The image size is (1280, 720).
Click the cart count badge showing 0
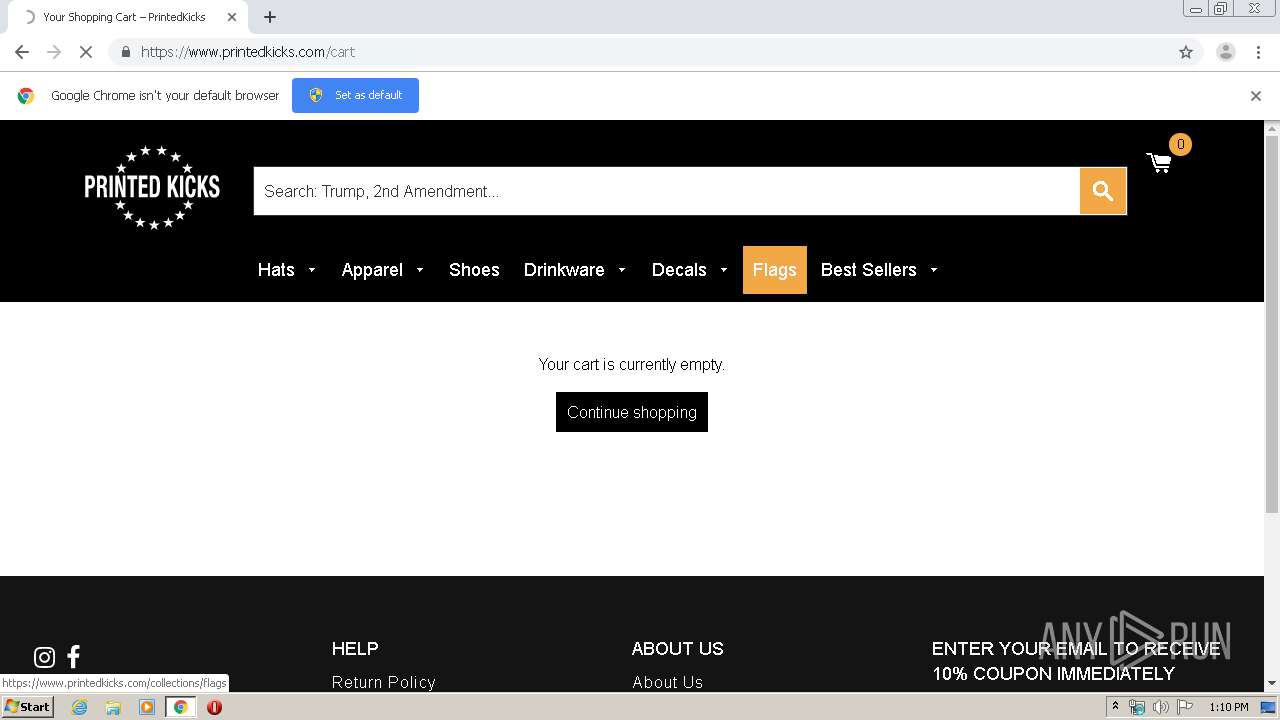click(x=1180, y=145)
